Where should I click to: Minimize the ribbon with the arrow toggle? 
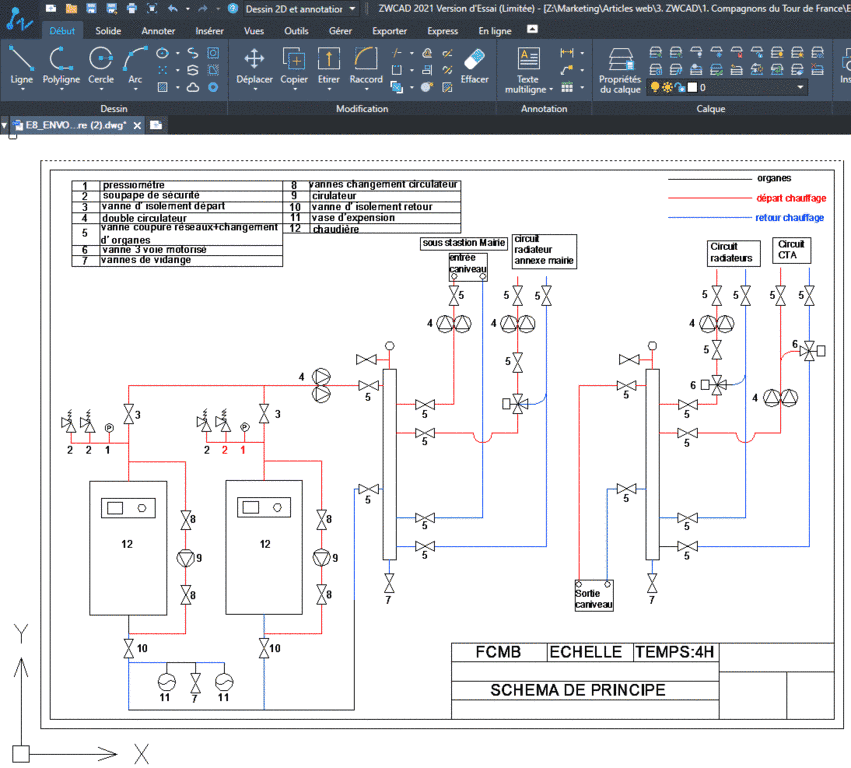532,29
